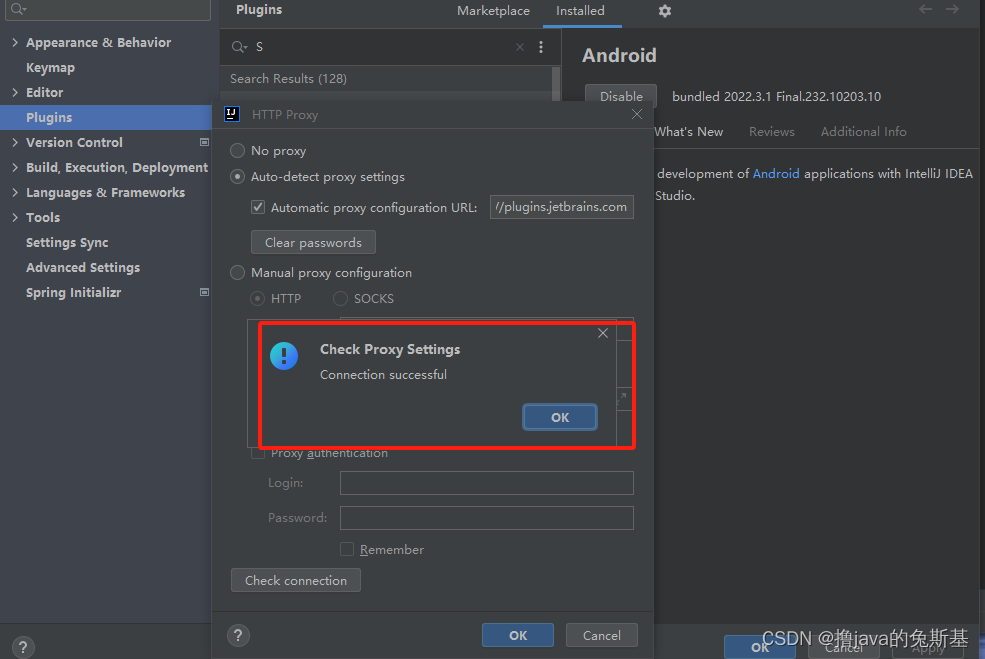Choose the HTTP proxy type
This screenshot has height=659, width=985.
pyautogui.click(x=258, y=298)
